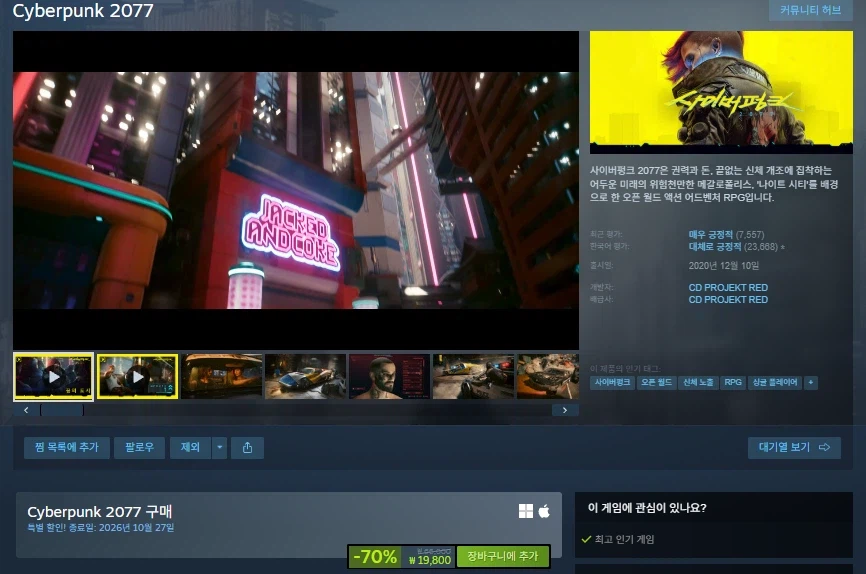Click the share icon button

(247, 447)
